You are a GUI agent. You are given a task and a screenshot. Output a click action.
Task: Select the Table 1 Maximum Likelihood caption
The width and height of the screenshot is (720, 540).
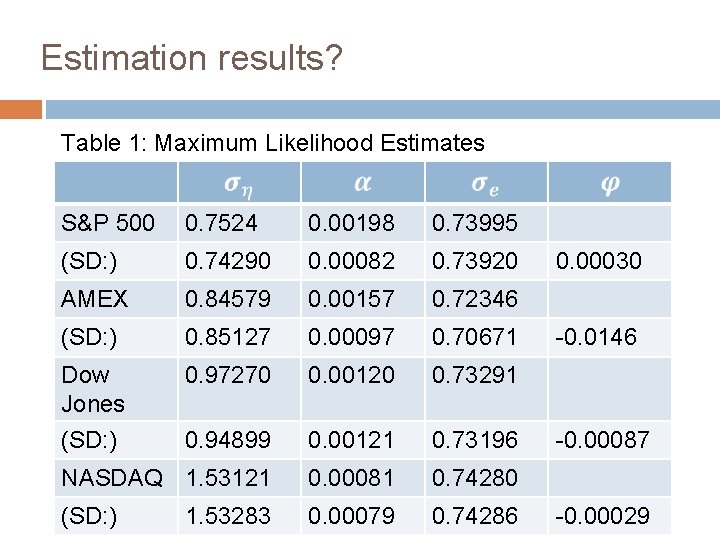pyautogui.click(x=273, y=143)
